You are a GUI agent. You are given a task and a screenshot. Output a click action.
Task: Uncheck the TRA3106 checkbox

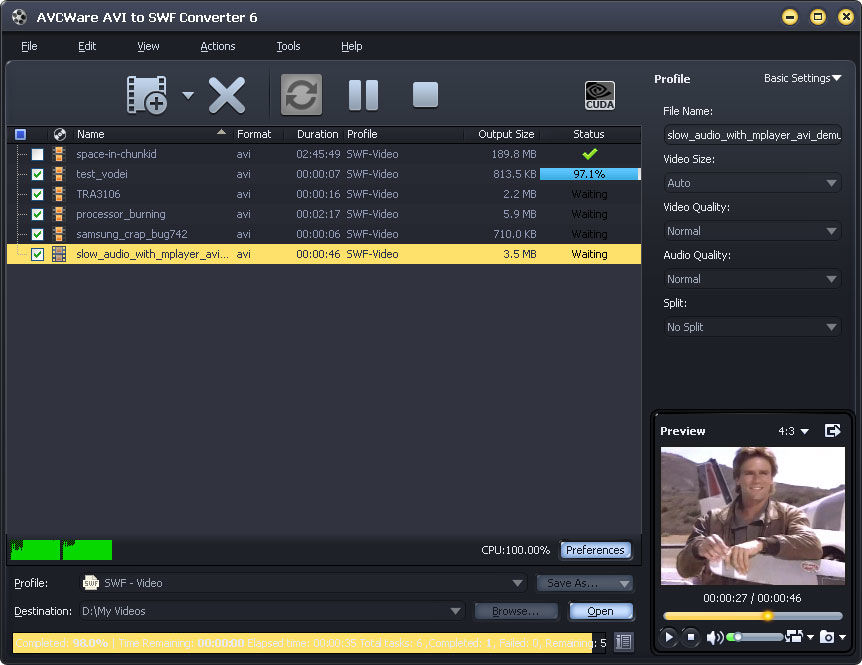37,195
